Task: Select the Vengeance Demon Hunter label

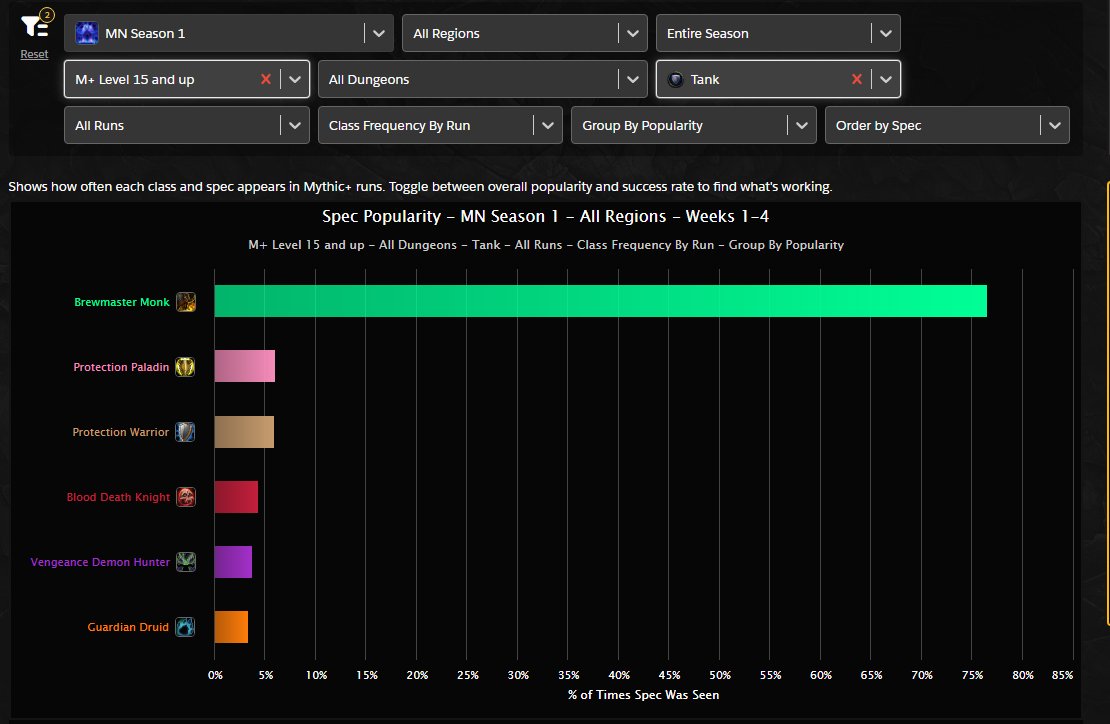Action: tap(100, 562)
